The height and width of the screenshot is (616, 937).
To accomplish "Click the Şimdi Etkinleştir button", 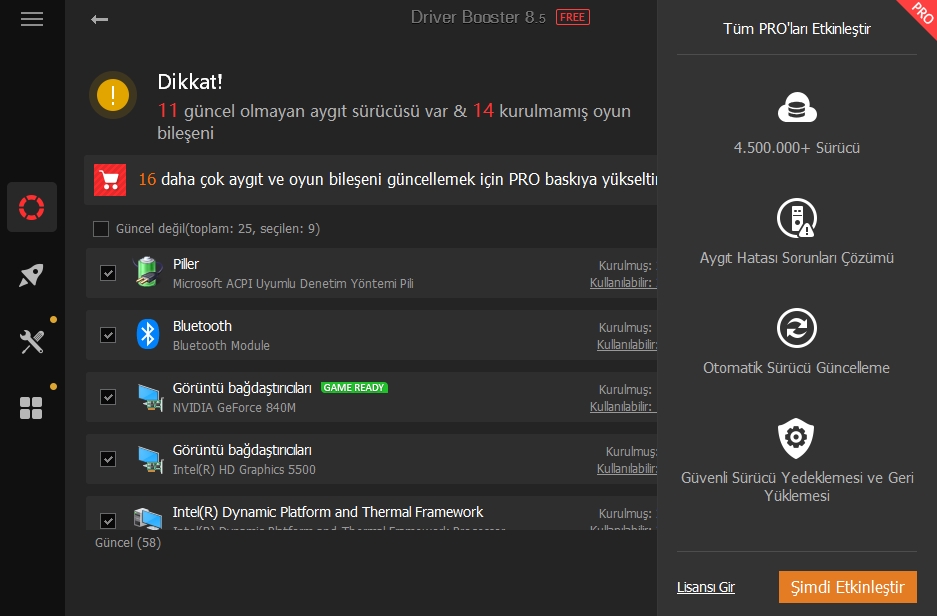I will 847,587.
